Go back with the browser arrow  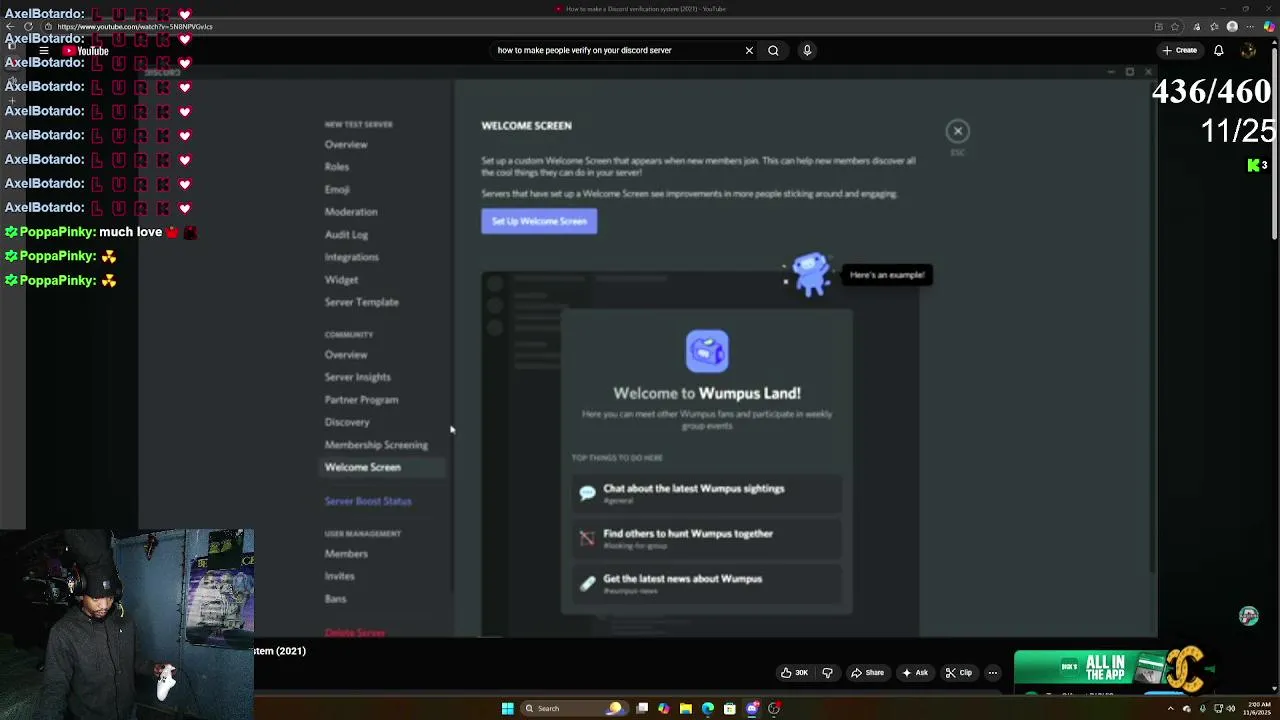[x=12, y=27]
